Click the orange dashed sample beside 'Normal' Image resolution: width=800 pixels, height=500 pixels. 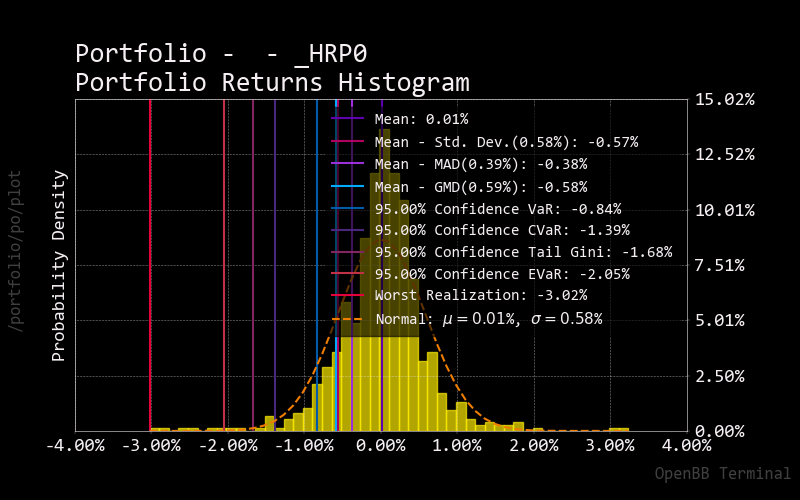click(347, 320)
